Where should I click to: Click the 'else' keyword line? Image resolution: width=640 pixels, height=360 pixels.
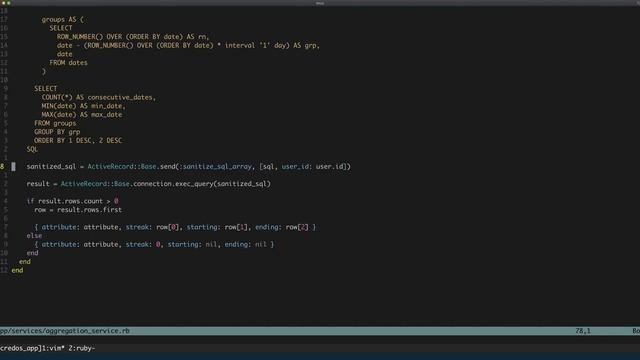click(34, 236)
